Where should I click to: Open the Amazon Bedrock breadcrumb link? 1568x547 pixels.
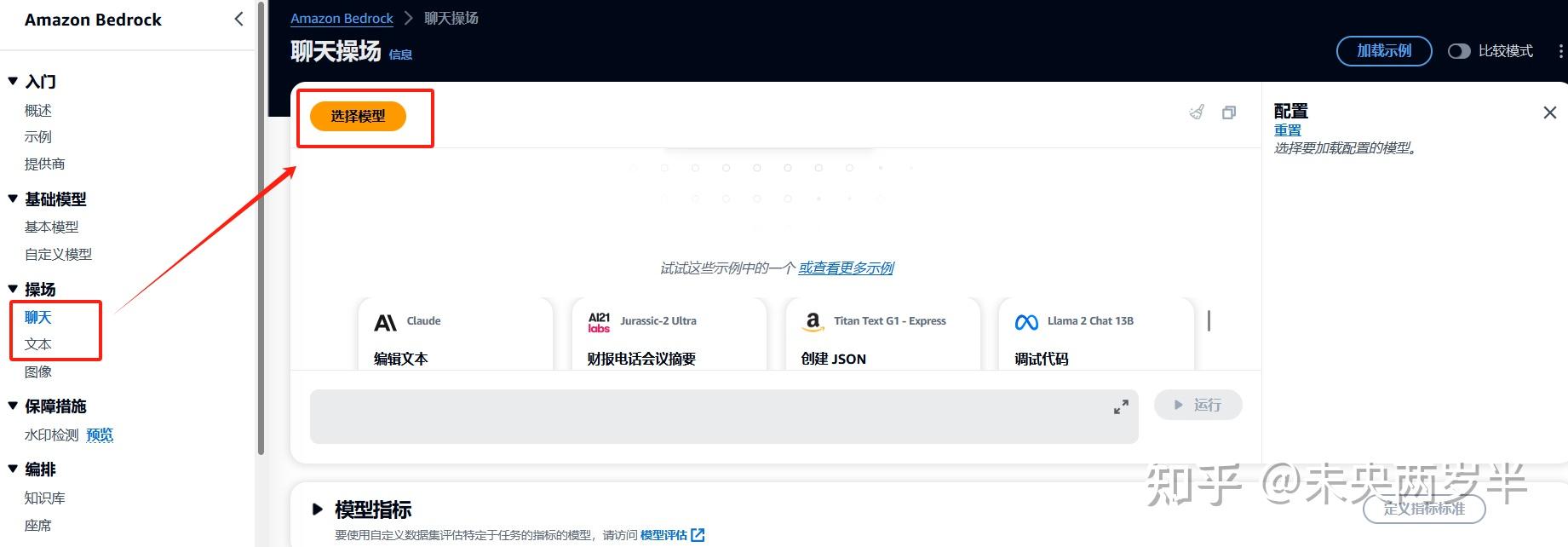coord(342,18)
